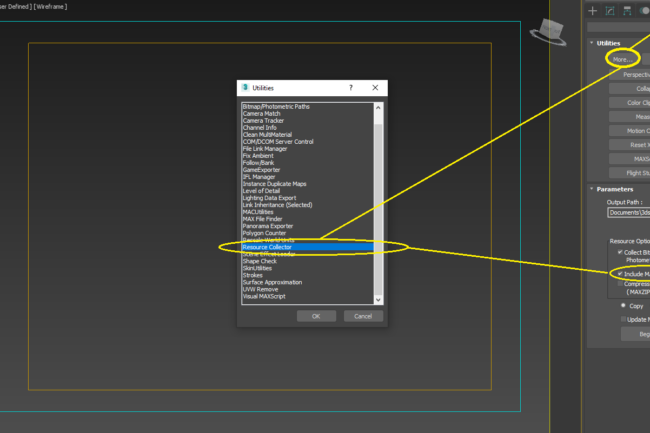Image resolution: width=650 pixels, height=433 pixels.
Task: Click OK in the Utilities dialog
Action: (316, 316)
